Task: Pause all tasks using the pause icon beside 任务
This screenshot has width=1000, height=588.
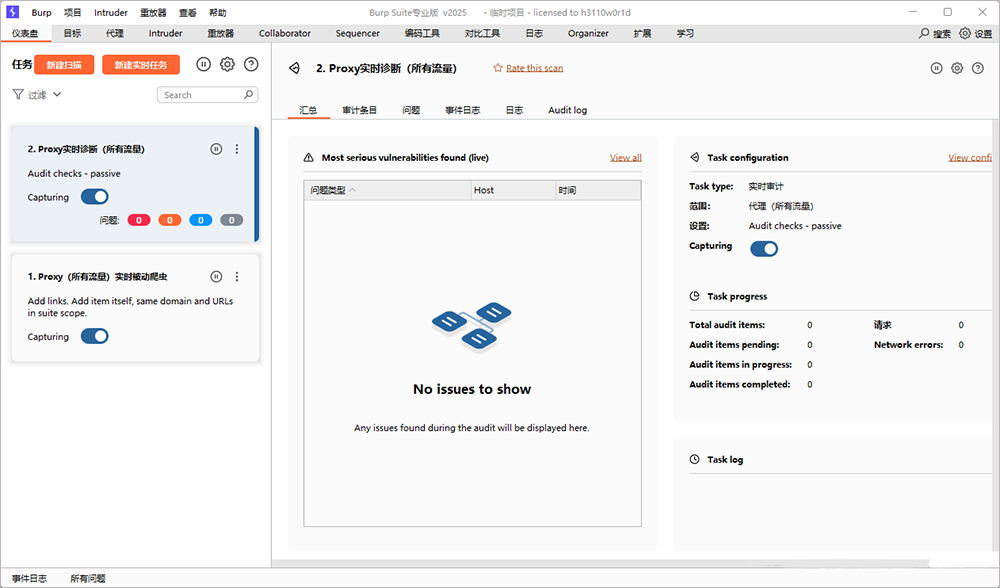Action: pos(203,64)
